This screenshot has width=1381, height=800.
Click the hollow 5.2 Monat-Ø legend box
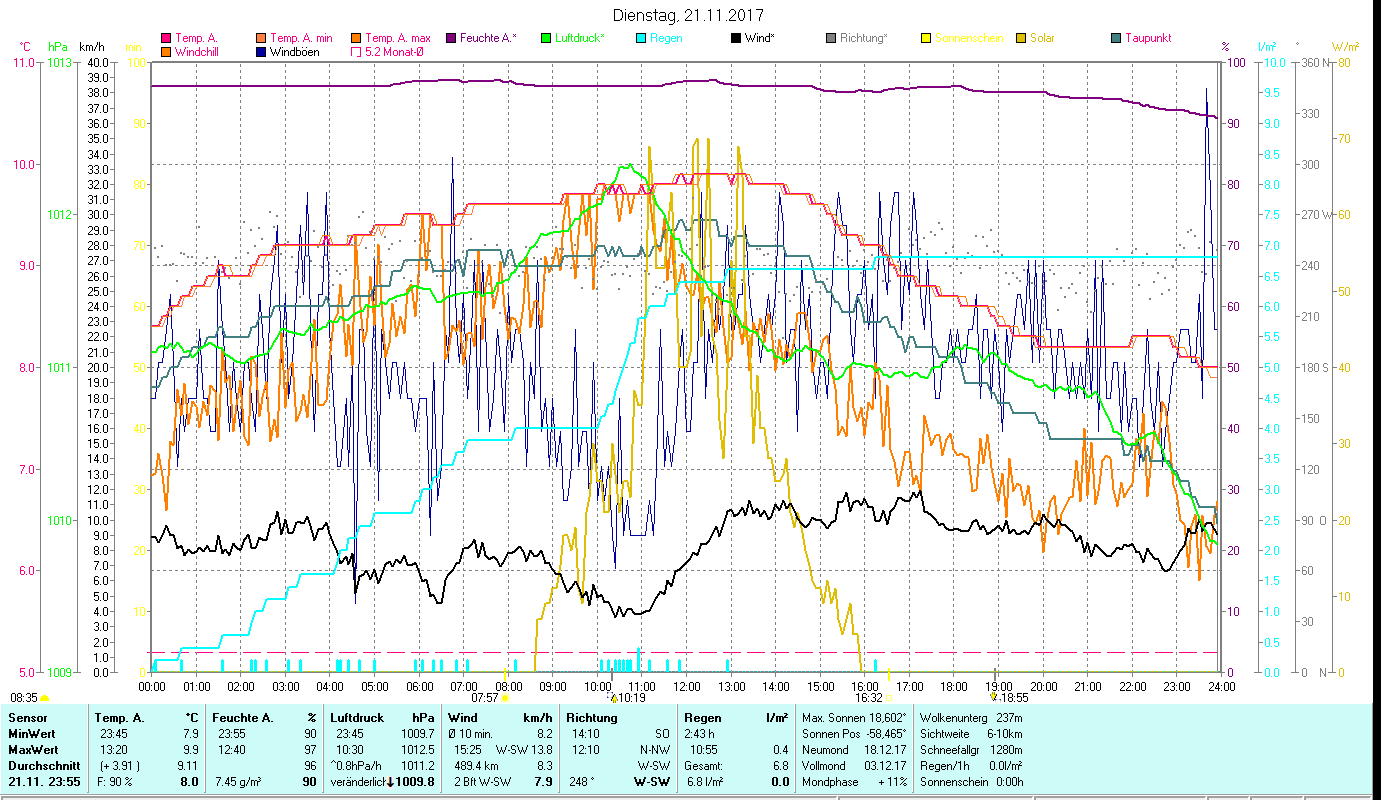tap(357, 51)
